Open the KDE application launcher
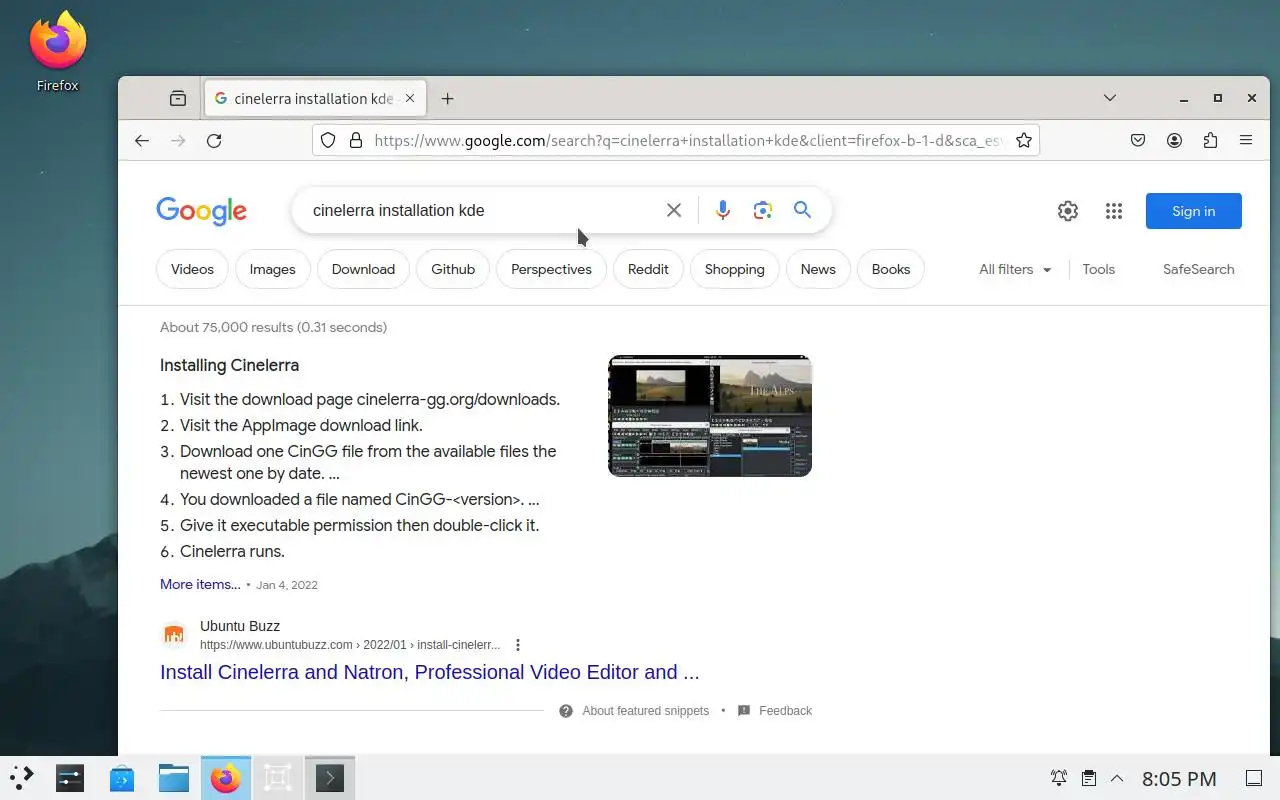Image resolution: width=1280 pixels, height=800 pixels. point(21,777)
